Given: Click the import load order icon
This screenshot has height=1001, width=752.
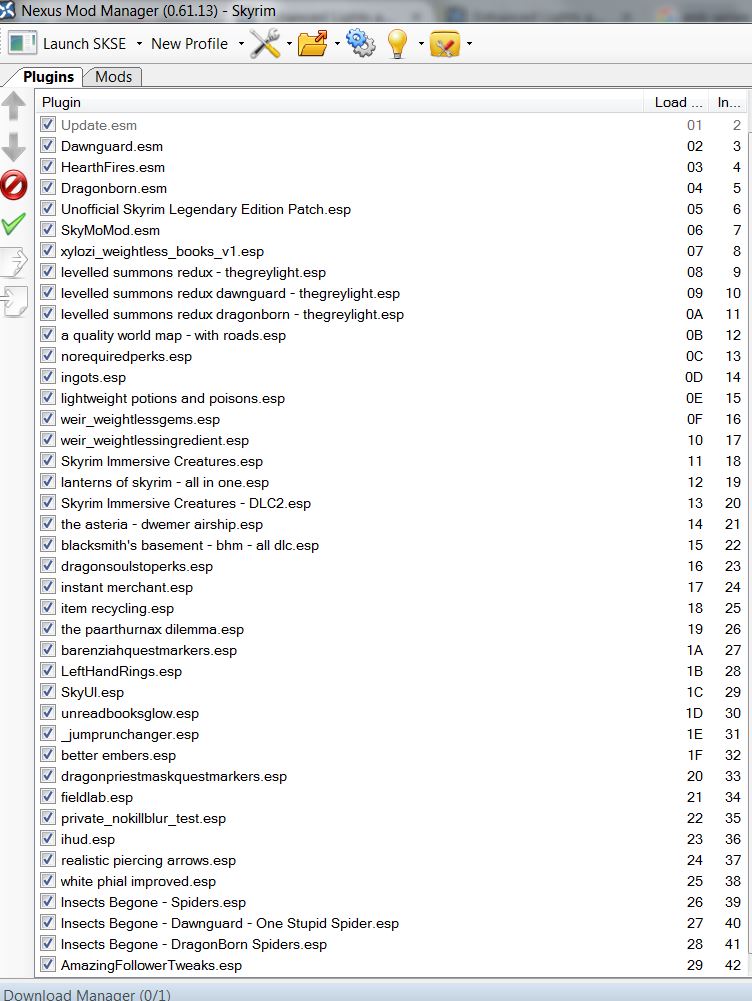Looking at the screenshot, I should (13, 301).
